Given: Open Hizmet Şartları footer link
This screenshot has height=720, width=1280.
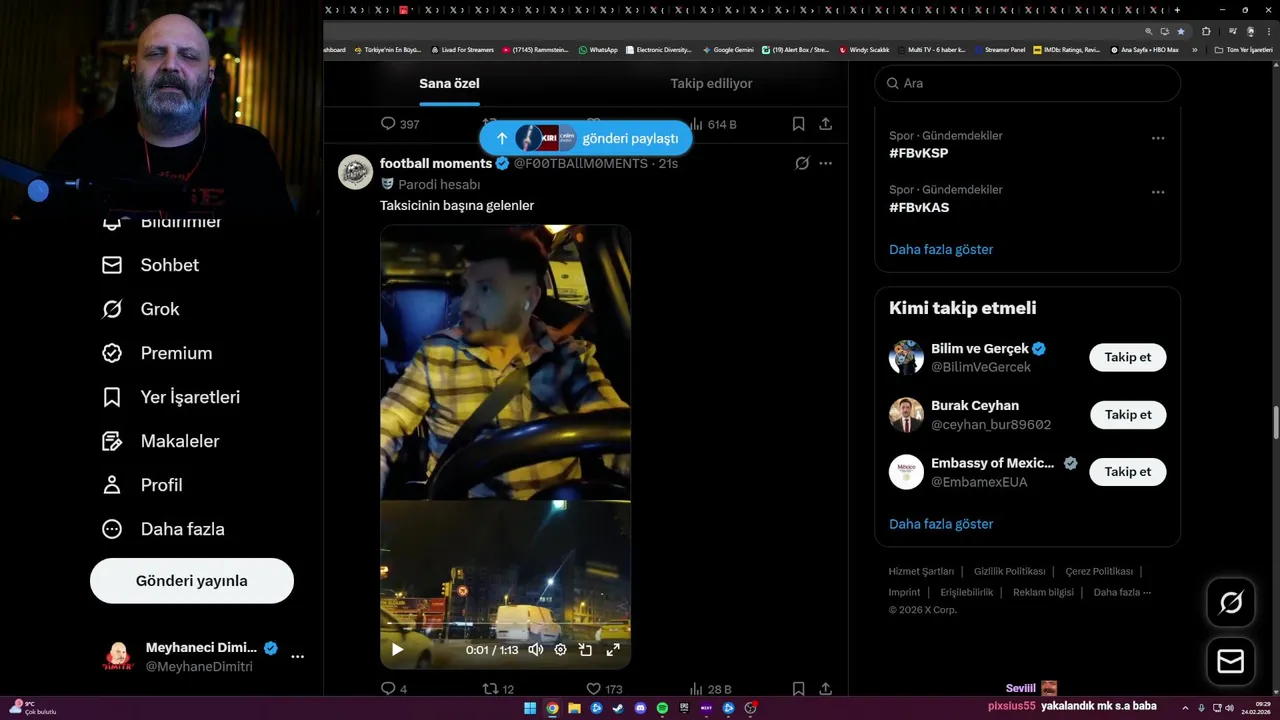Looking at the screenshot, I should [x=921, y=571].
